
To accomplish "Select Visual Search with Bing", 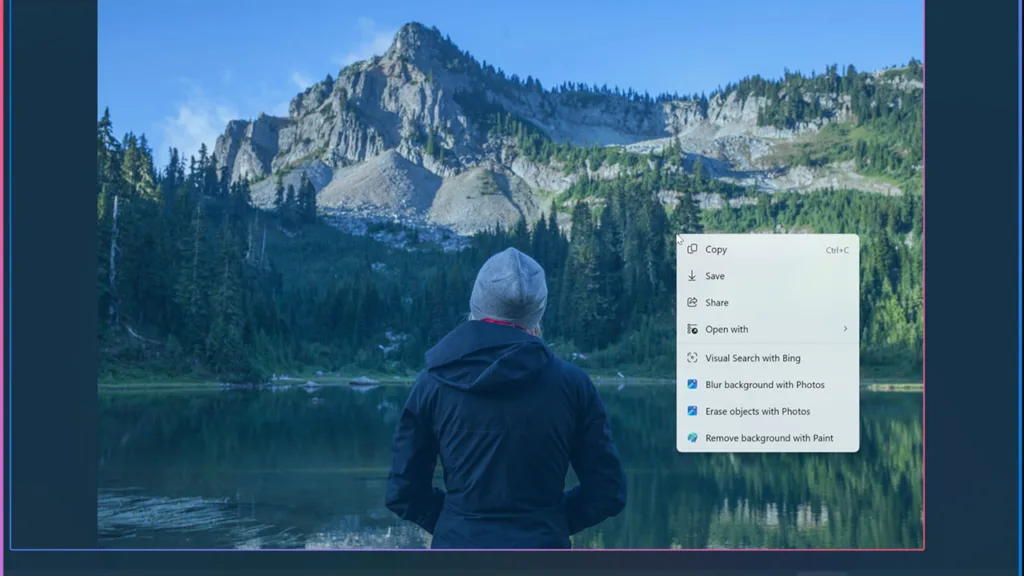I will 767,358.
